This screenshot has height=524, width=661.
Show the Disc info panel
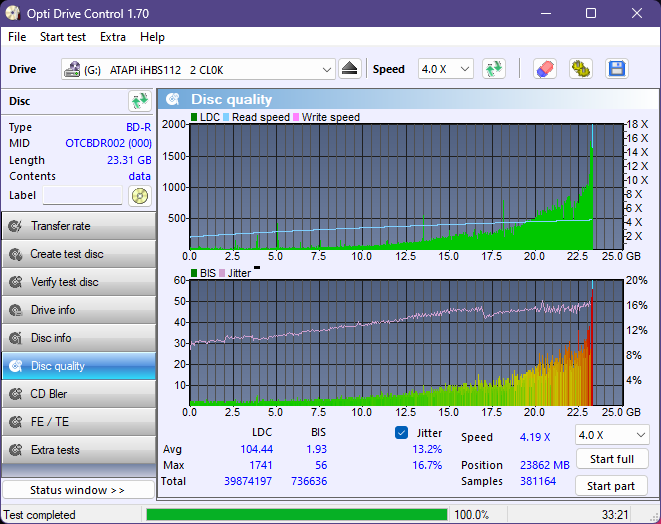click(x=79, y=338)
